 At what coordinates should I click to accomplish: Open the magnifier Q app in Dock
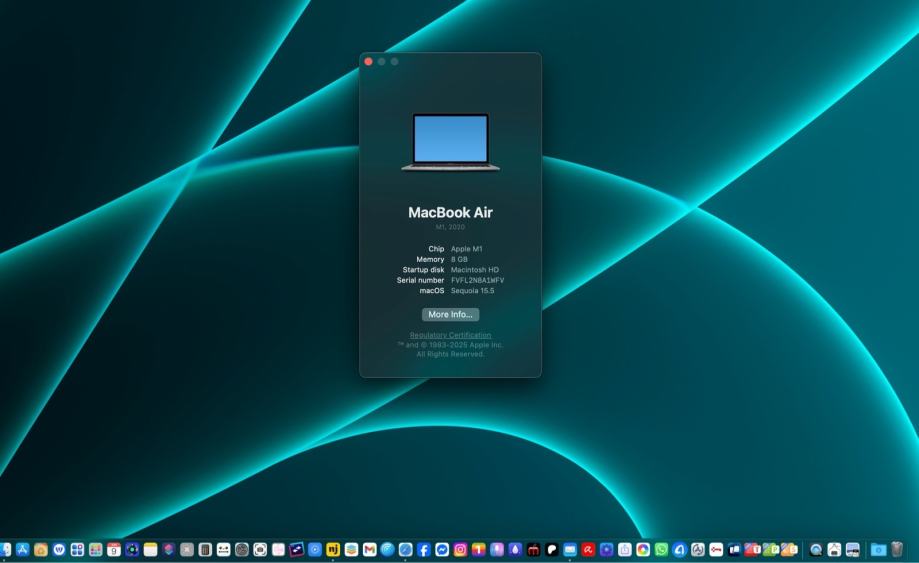coord(816,550)
